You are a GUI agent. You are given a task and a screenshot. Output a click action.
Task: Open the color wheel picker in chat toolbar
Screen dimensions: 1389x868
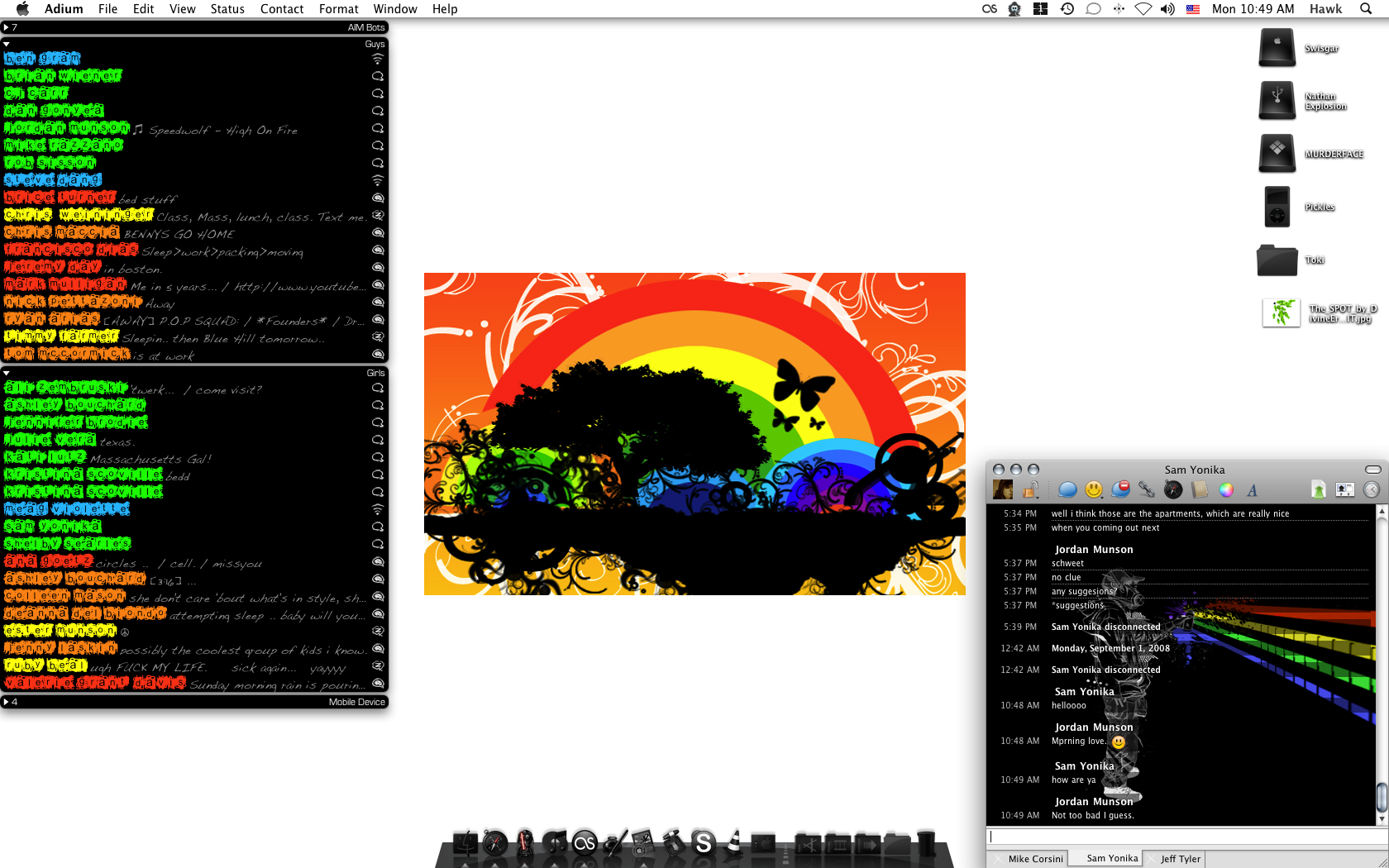pyautogui.click(x=1226, y=489)
